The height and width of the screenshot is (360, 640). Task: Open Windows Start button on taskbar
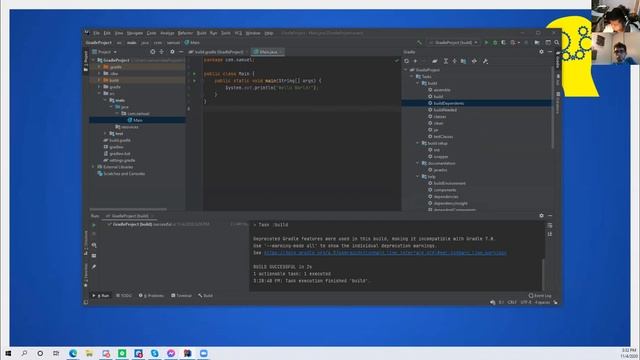[8, 353]
